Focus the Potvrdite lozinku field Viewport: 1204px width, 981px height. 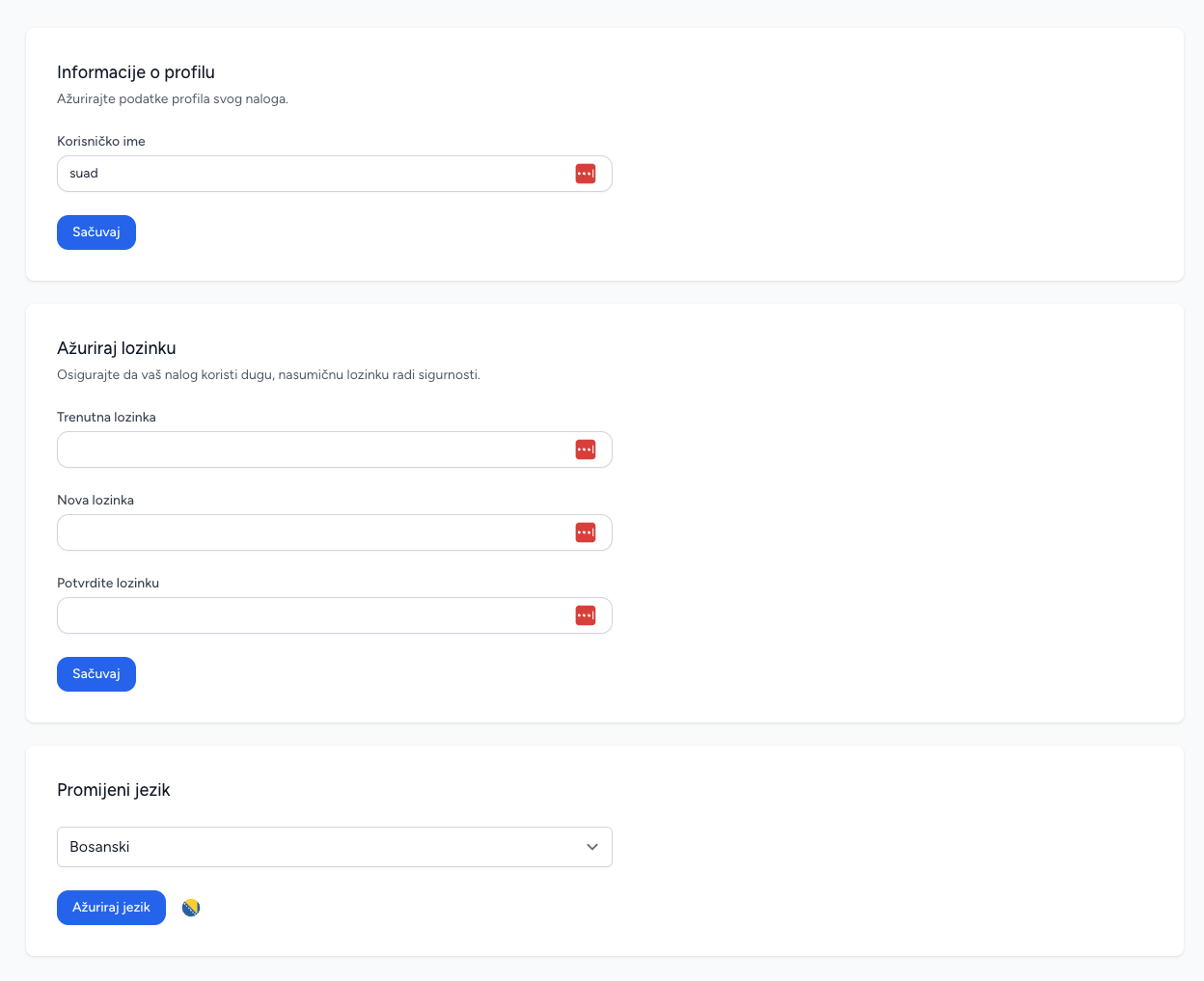coord(335,615)
